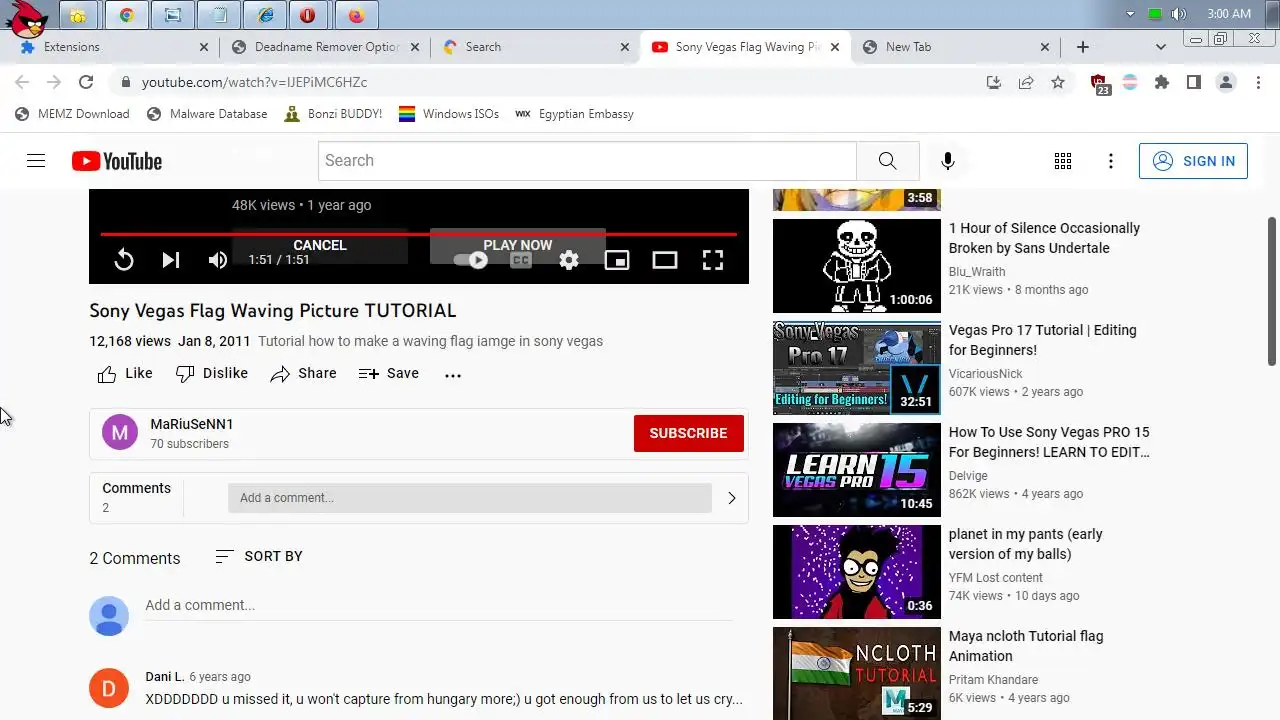Go to the YouTube home logo
Image resolution: width=1280 pixels, height=720 pixels.
point(117,161)
